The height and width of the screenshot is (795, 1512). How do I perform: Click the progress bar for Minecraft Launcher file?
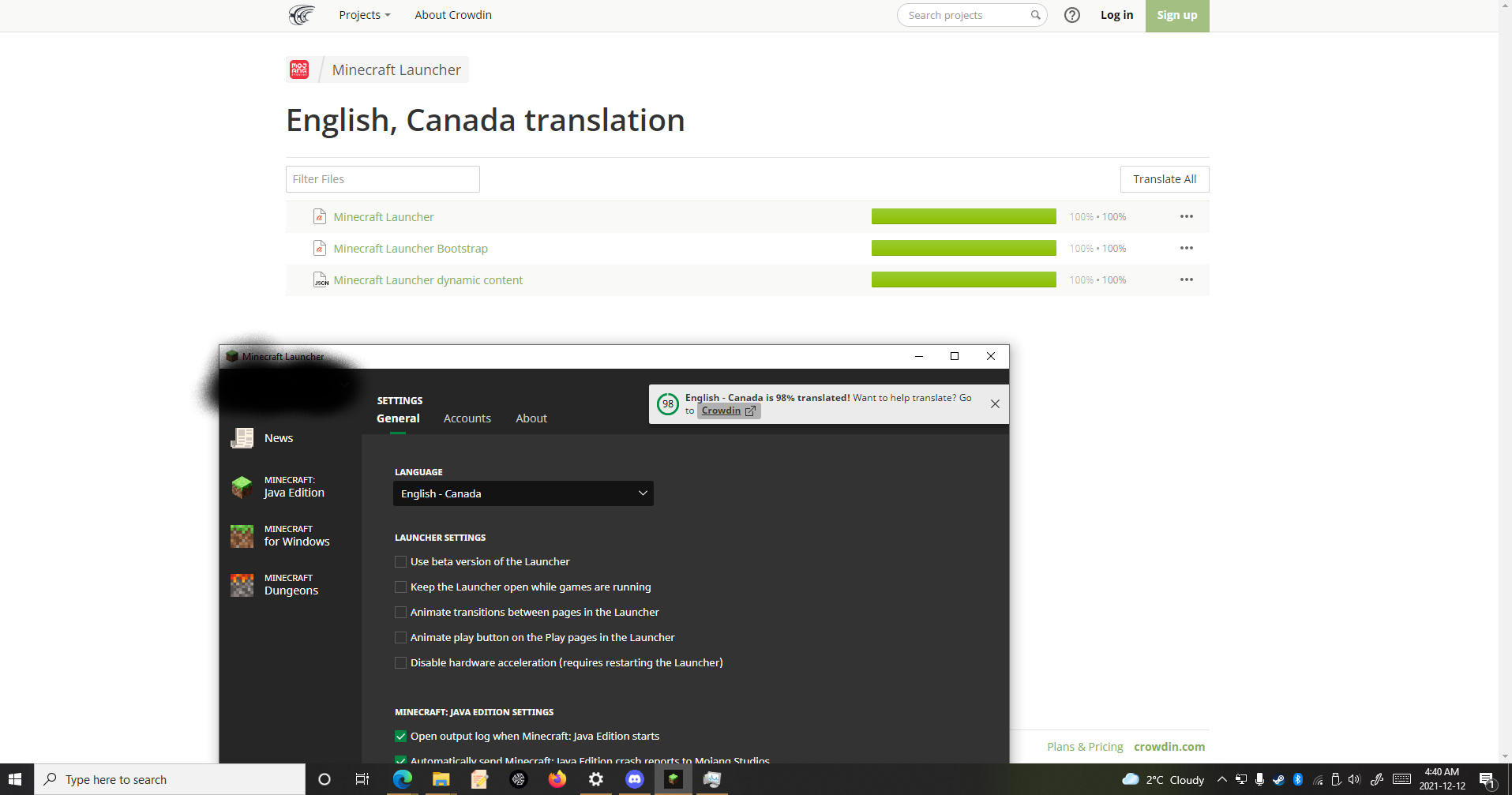pyautogui.click(x=964, y=217)
